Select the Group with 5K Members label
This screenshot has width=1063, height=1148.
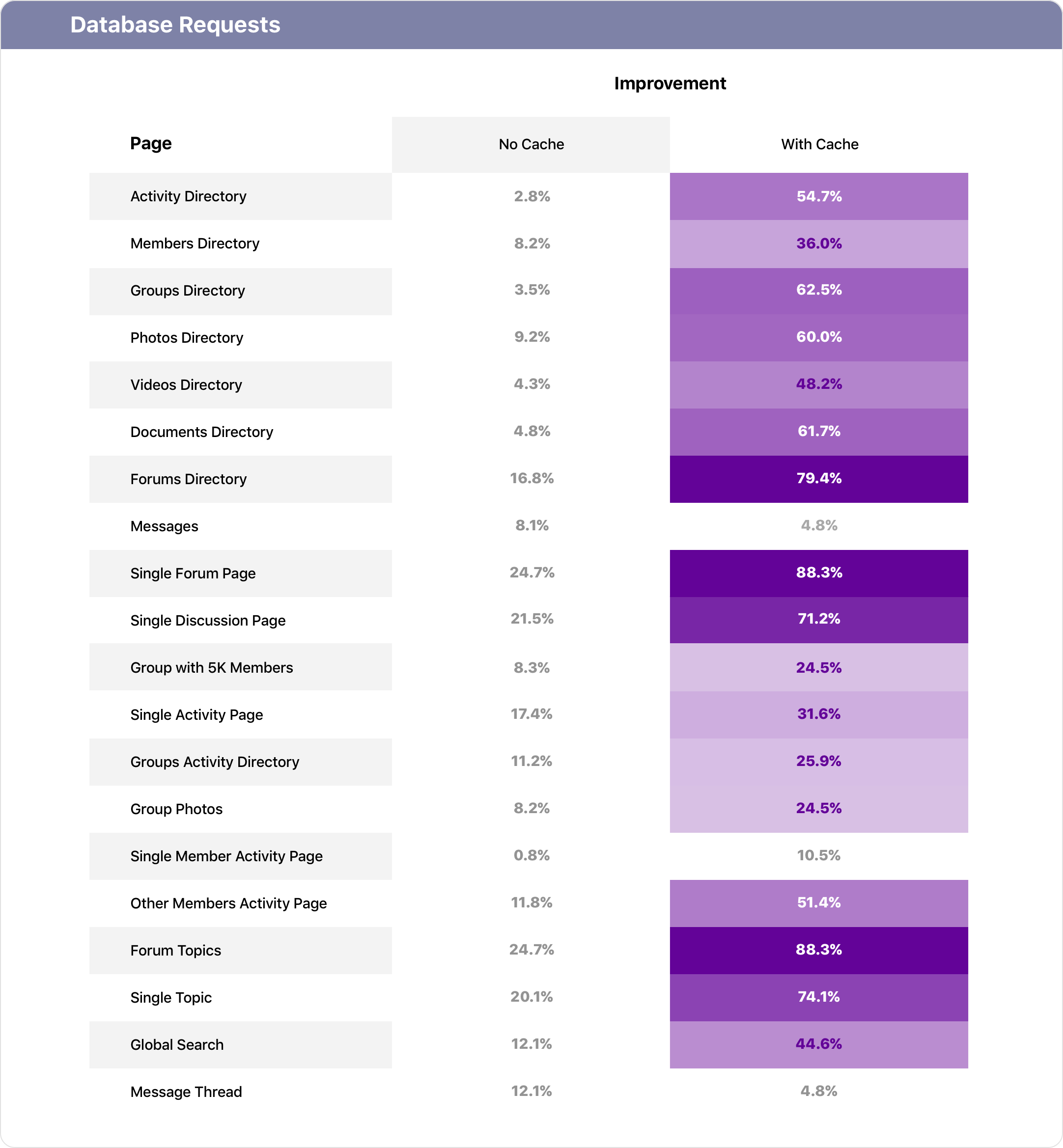pyautogui.click(x=212, y=667)
